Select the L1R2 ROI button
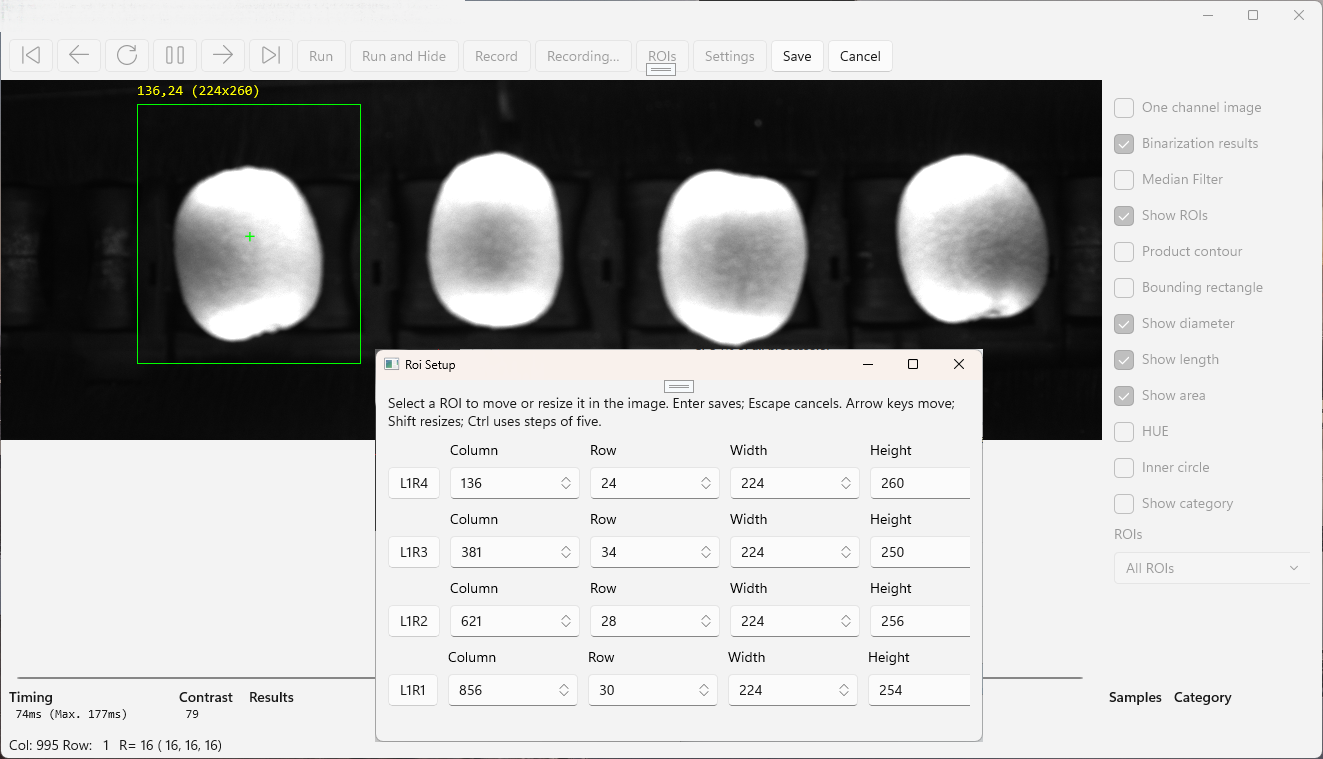The image size is (1323, 759). pos(414,621)
